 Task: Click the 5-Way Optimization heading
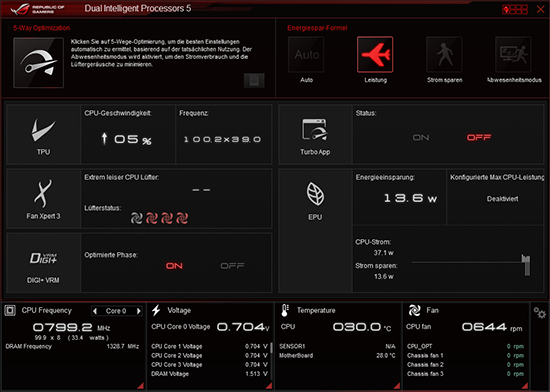41,28
